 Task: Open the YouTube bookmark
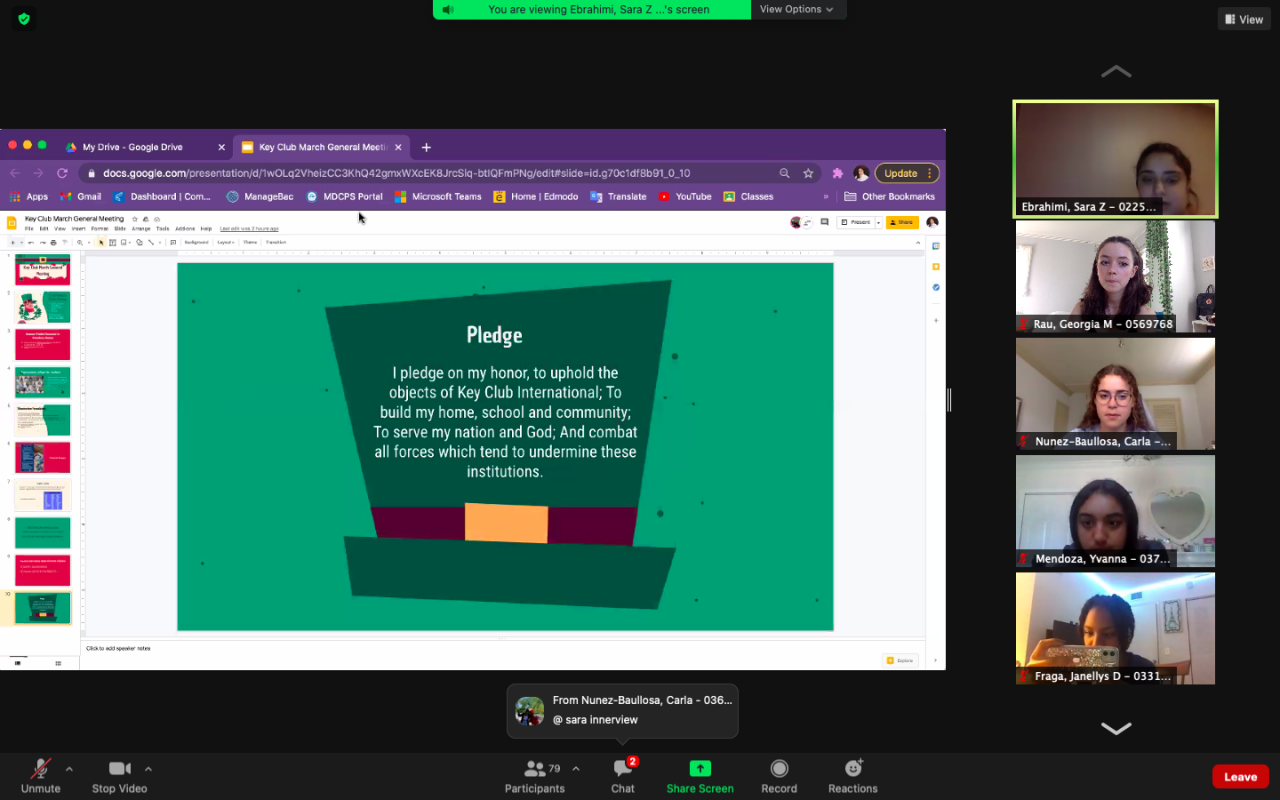[685, 197]
